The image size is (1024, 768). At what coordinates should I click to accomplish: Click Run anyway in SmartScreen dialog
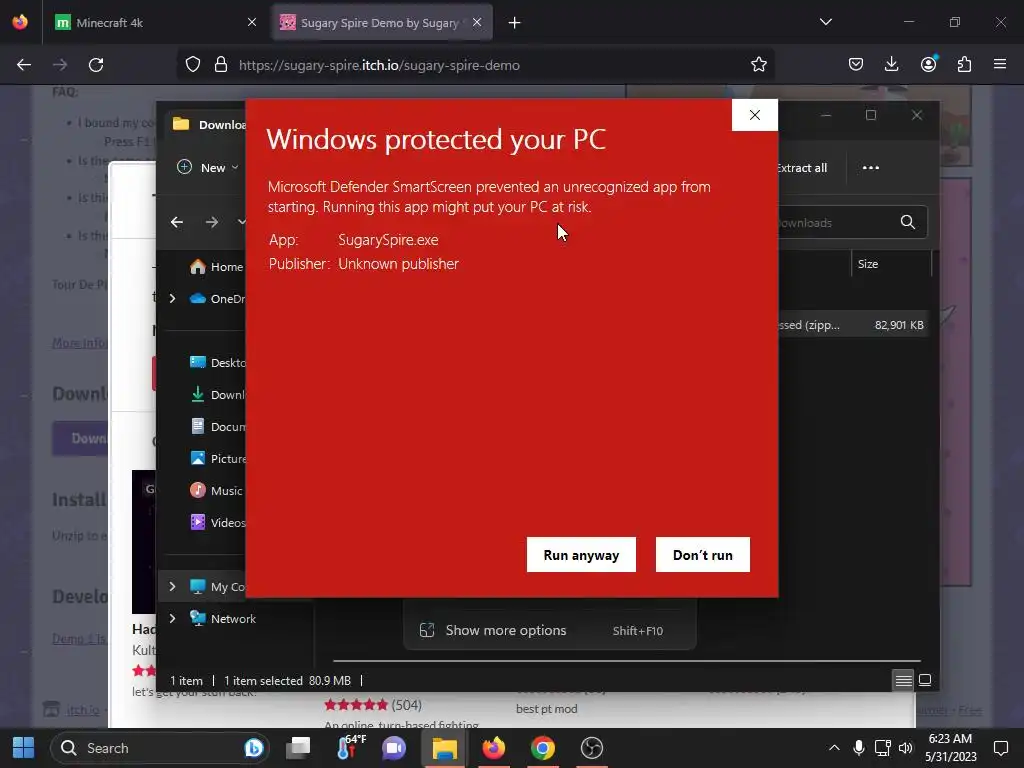pos(581,554)
